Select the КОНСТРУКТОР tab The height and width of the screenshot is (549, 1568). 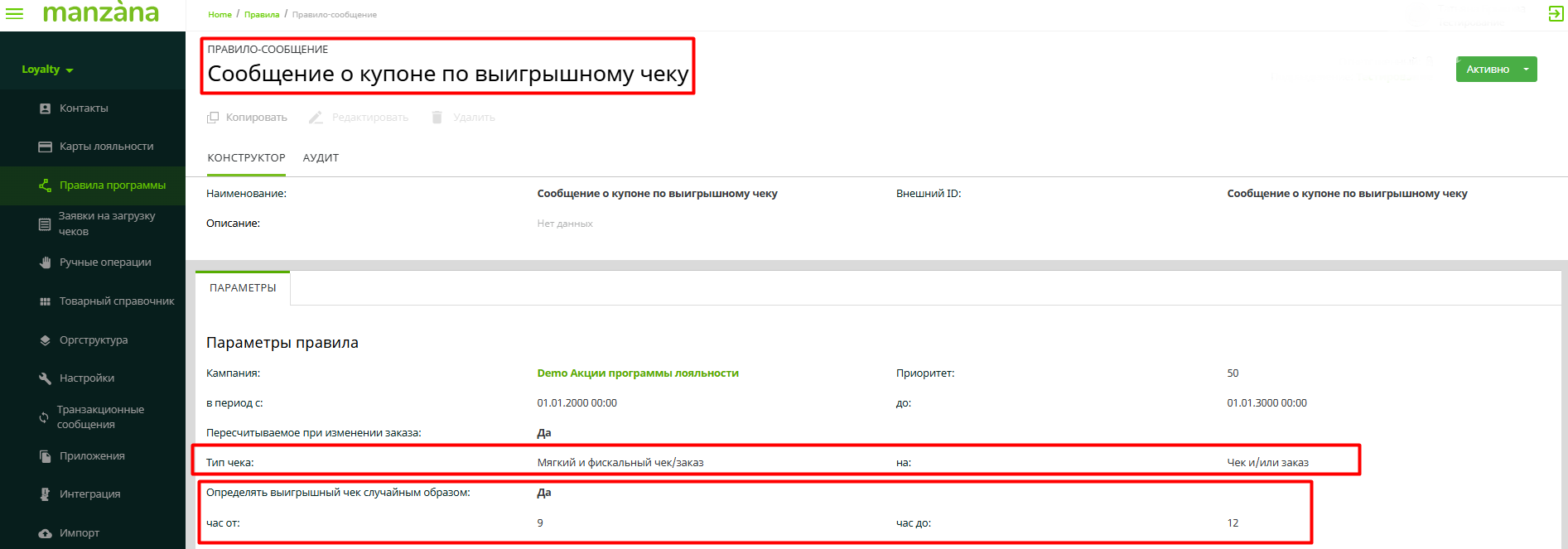click(246, 158)
